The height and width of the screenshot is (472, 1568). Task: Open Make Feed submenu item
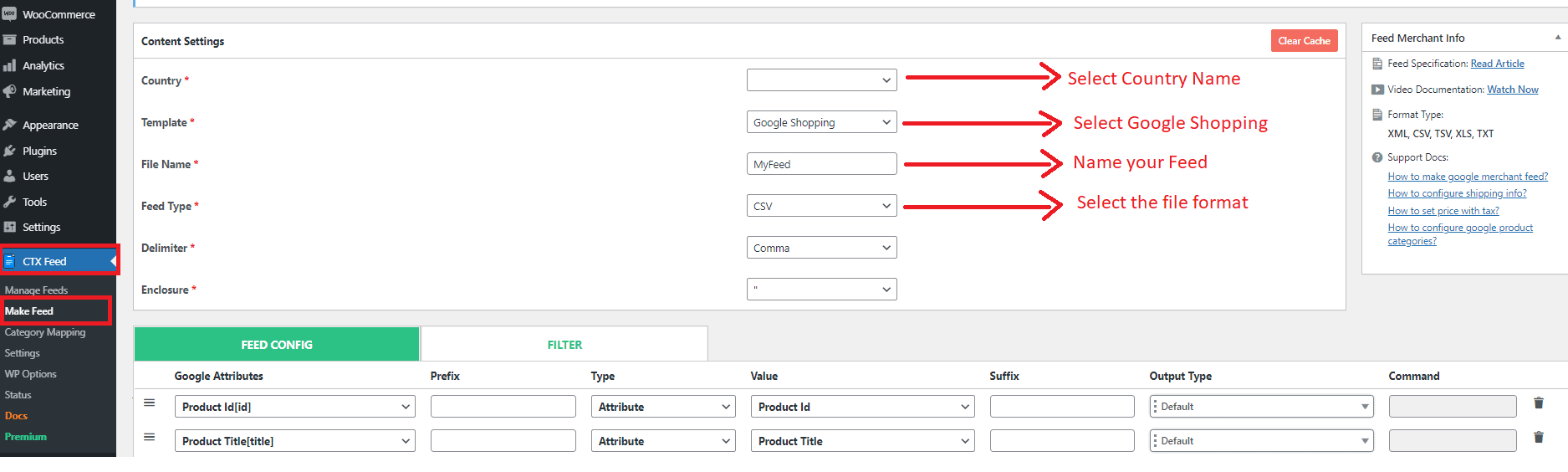click(x=29, y=311)
